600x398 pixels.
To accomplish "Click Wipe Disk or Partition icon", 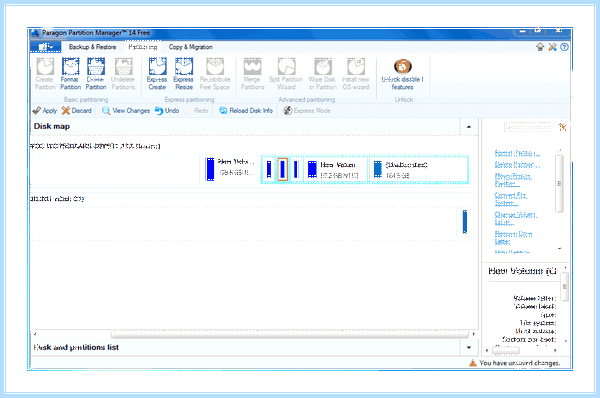I will [x=323, y=74].
